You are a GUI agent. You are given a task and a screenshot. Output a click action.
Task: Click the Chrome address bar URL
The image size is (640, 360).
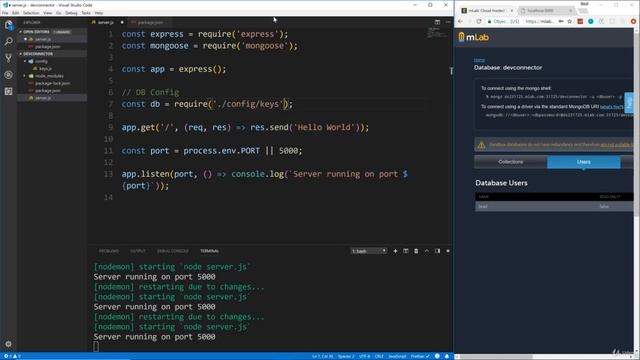pyautogui.click(x=540, y=21)
